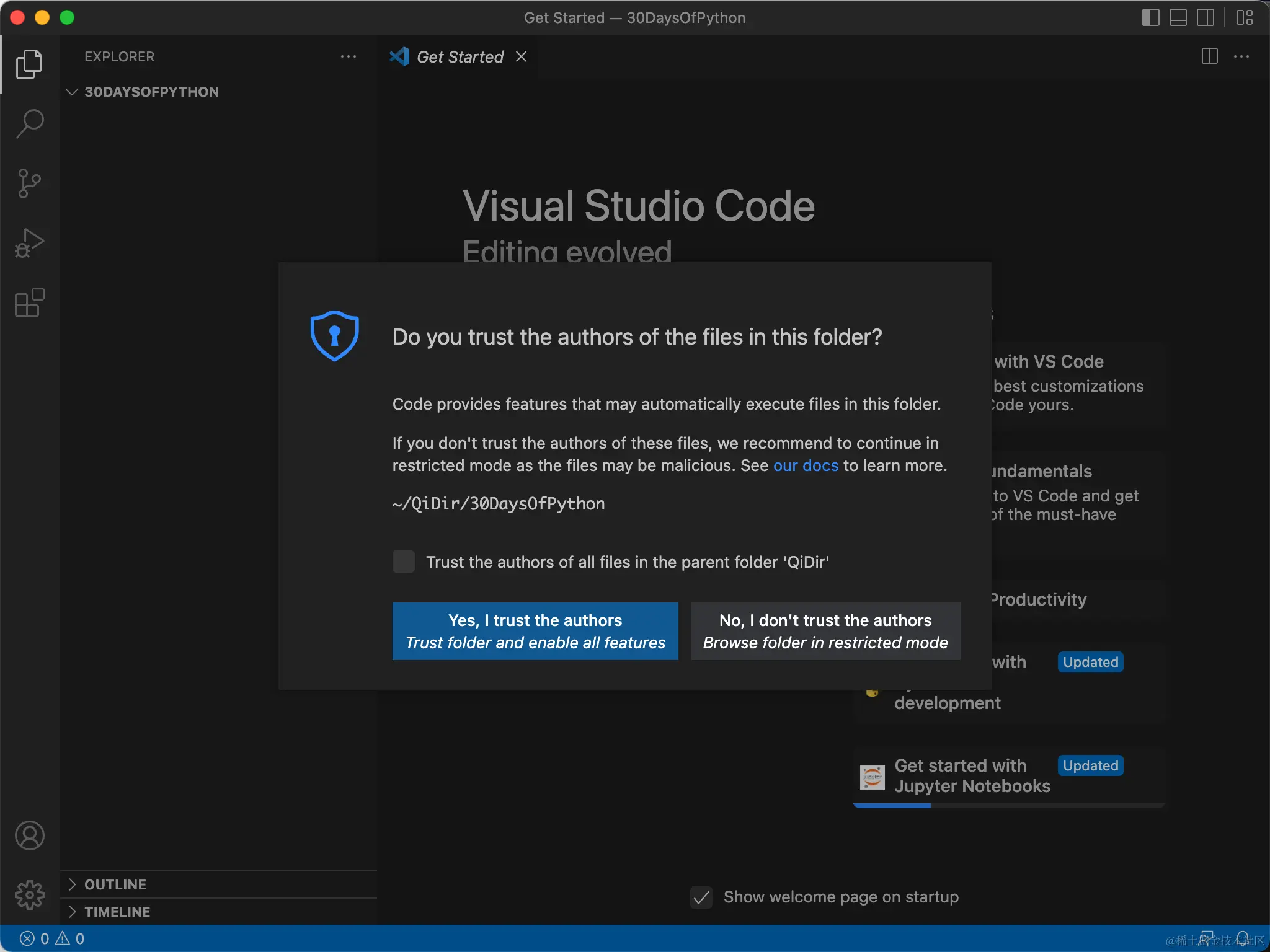This screenshot has height=952, width=1270.
Task: Click errors and warnings status bar item
Action: 53,938
